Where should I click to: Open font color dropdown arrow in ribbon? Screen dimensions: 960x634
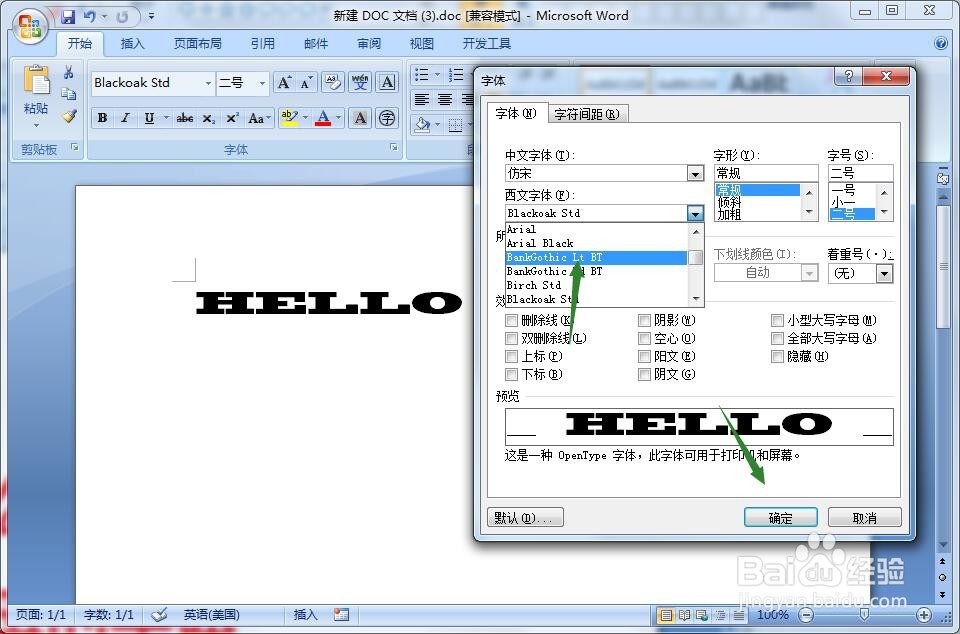click(x=337, y=118)
